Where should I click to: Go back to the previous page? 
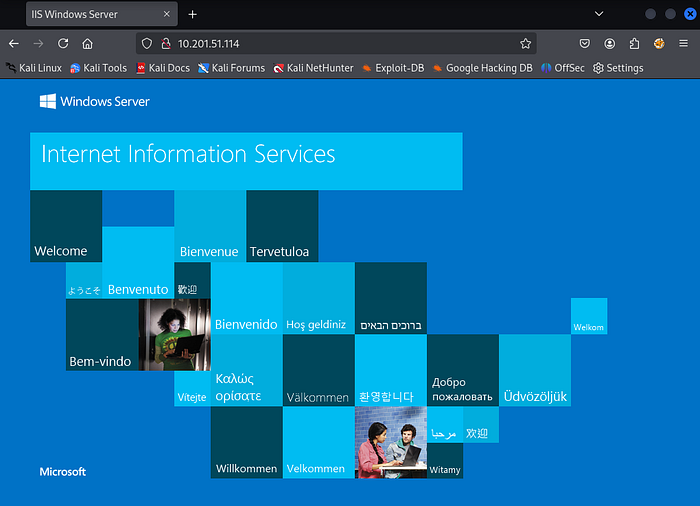click(x=14, y=44)
